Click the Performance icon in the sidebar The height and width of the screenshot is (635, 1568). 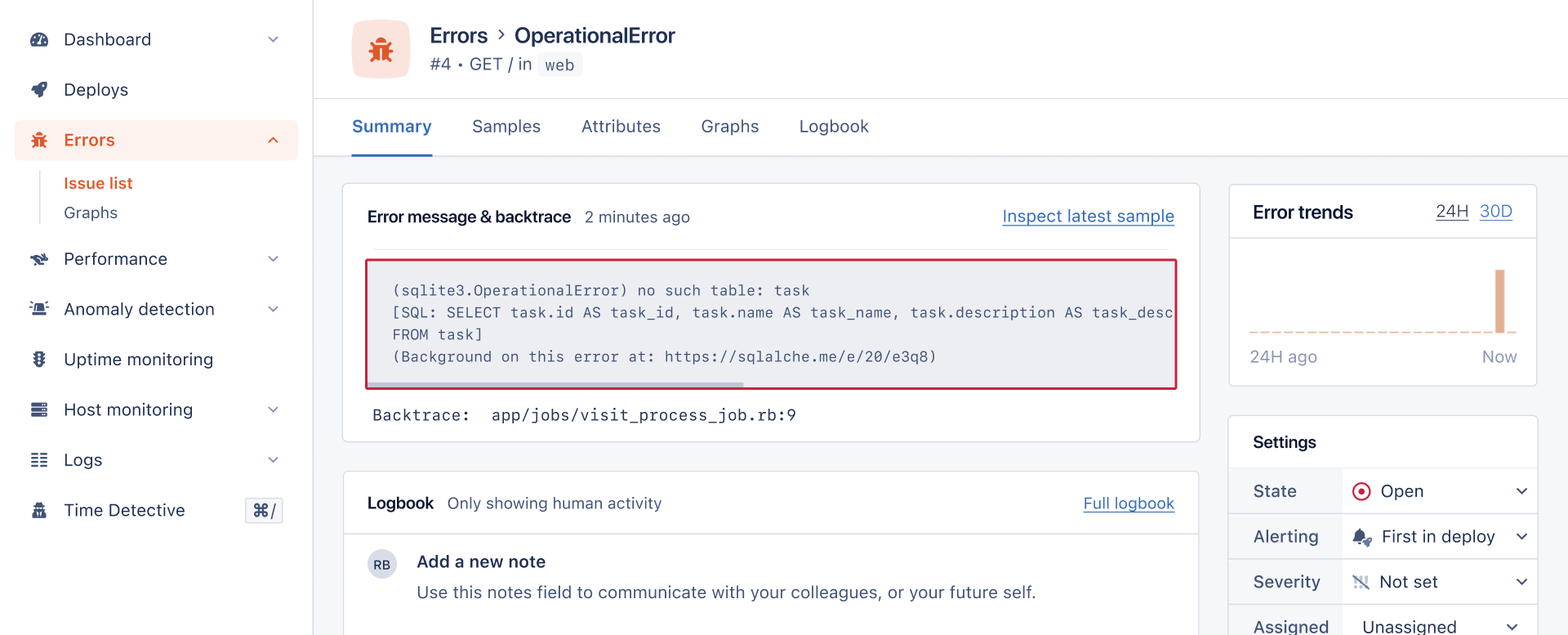(x=39, y=259)
